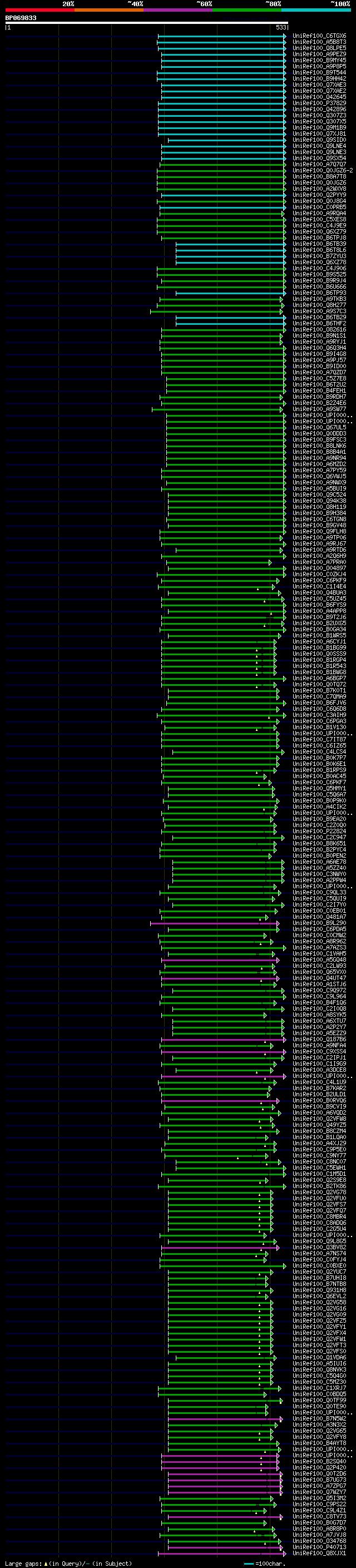The image size is (356, 1568).
Task: Select label UniRef100_Q9M1B9
Action: [319, 127]
